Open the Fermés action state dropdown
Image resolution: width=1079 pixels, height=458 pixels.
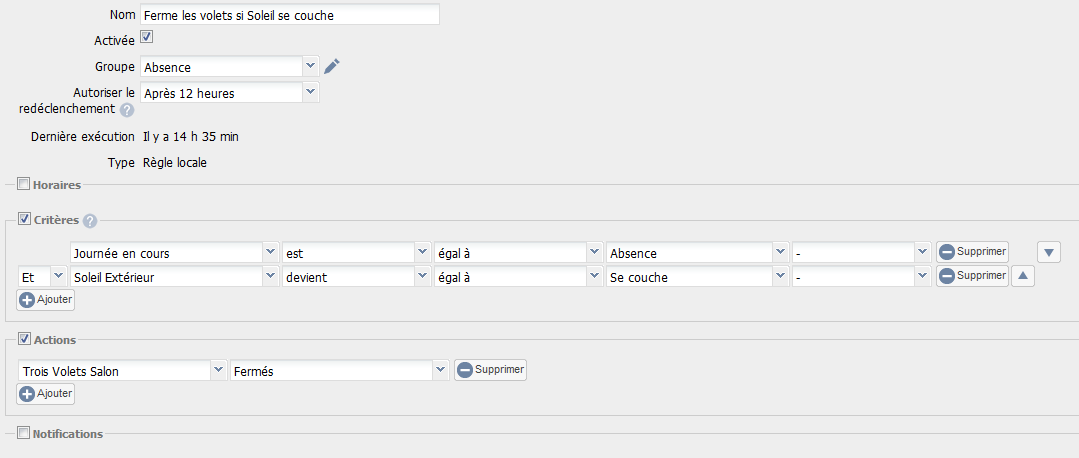click(339, 371)
